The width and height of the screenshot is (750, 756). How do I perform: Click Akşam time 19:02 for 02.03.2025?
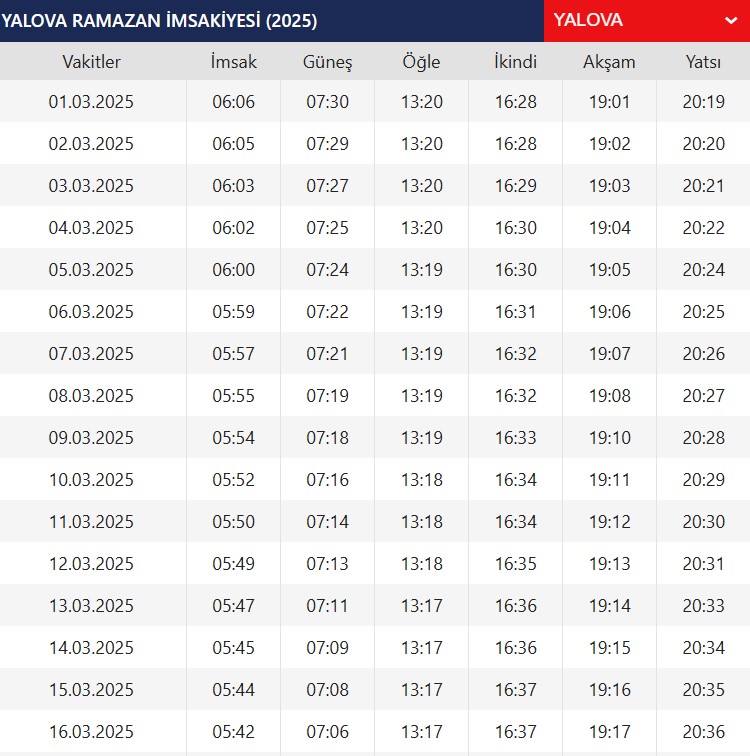pyautogui.click(x=609, y=144)
